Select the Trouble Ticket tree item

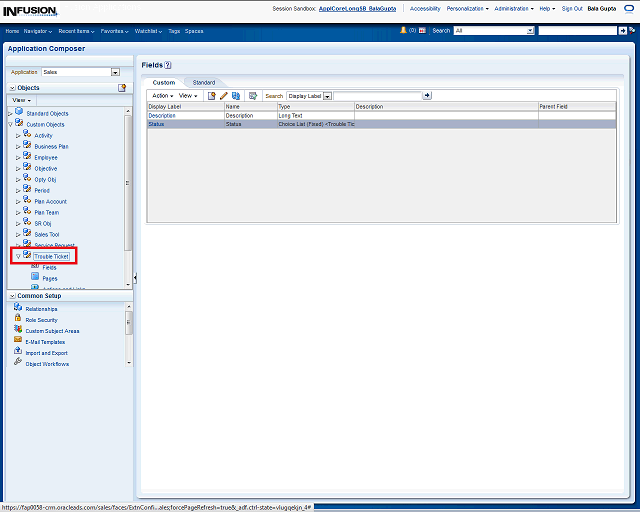coord(51,256)
